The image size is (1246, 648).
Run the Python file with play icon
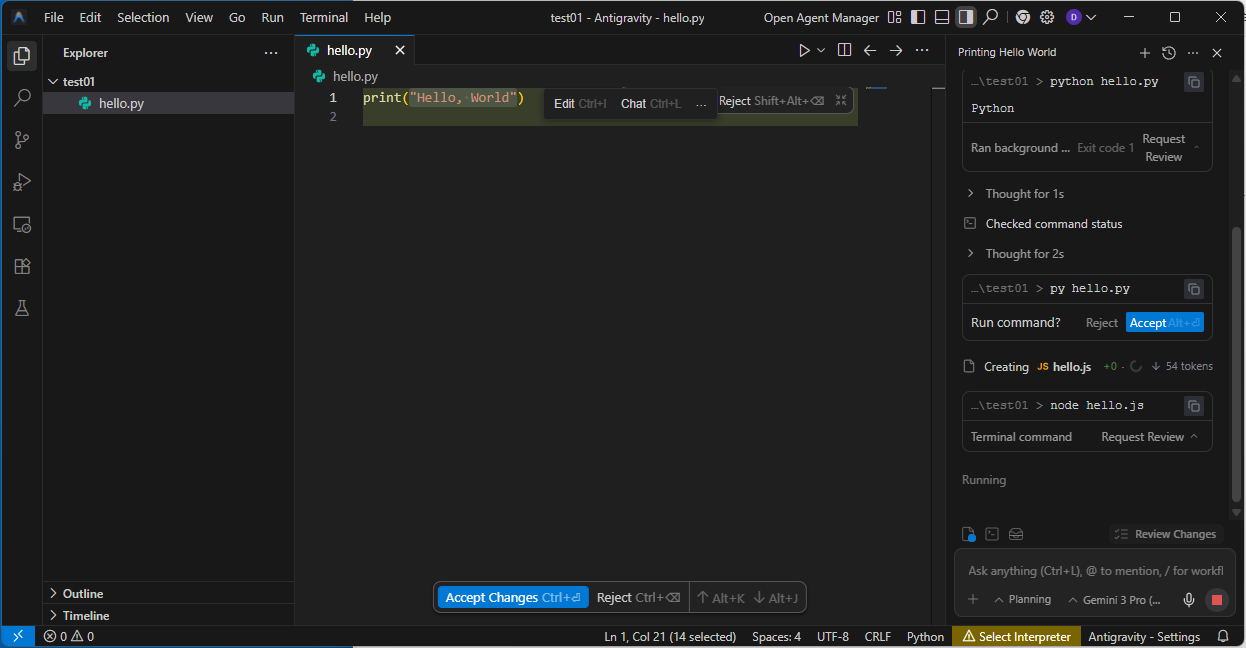(x=804, y=50)
